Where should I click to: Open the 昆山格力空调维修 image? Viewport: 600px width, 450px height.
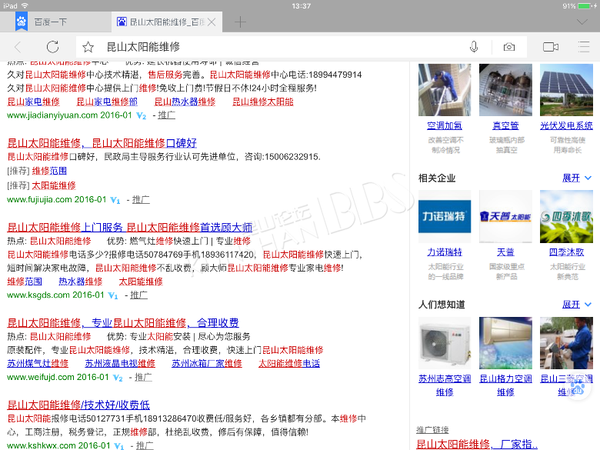[x=505, y=343]
